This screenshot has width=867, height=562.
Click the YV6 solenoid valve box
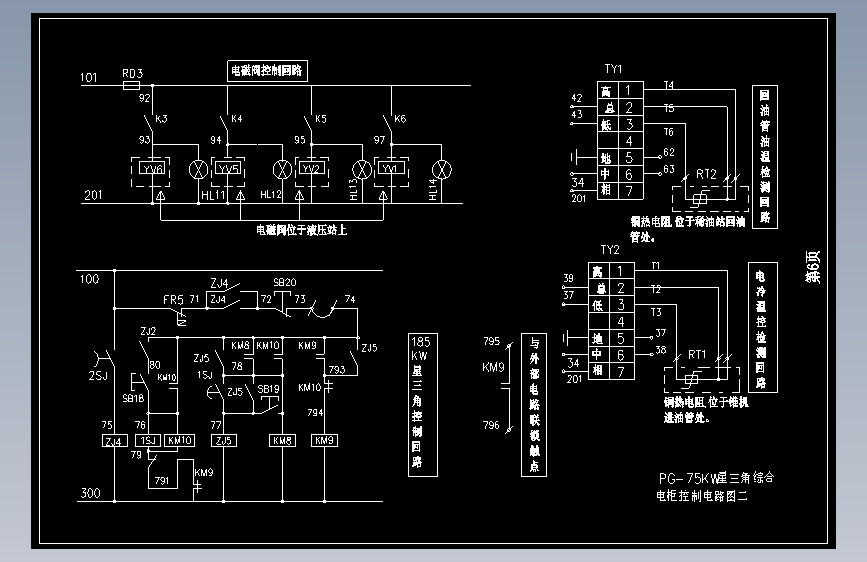[x=151, y=168]
